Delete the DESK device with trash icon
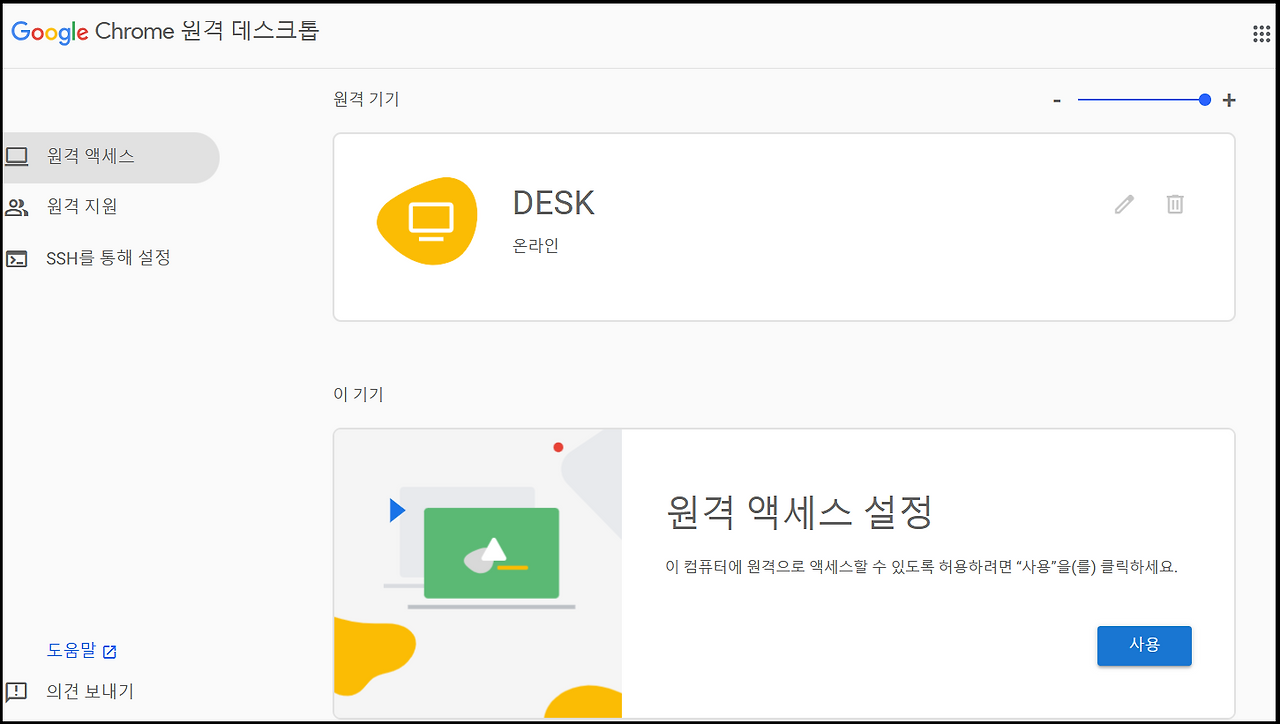1280x724 pixels. [x=1175, y=204]
